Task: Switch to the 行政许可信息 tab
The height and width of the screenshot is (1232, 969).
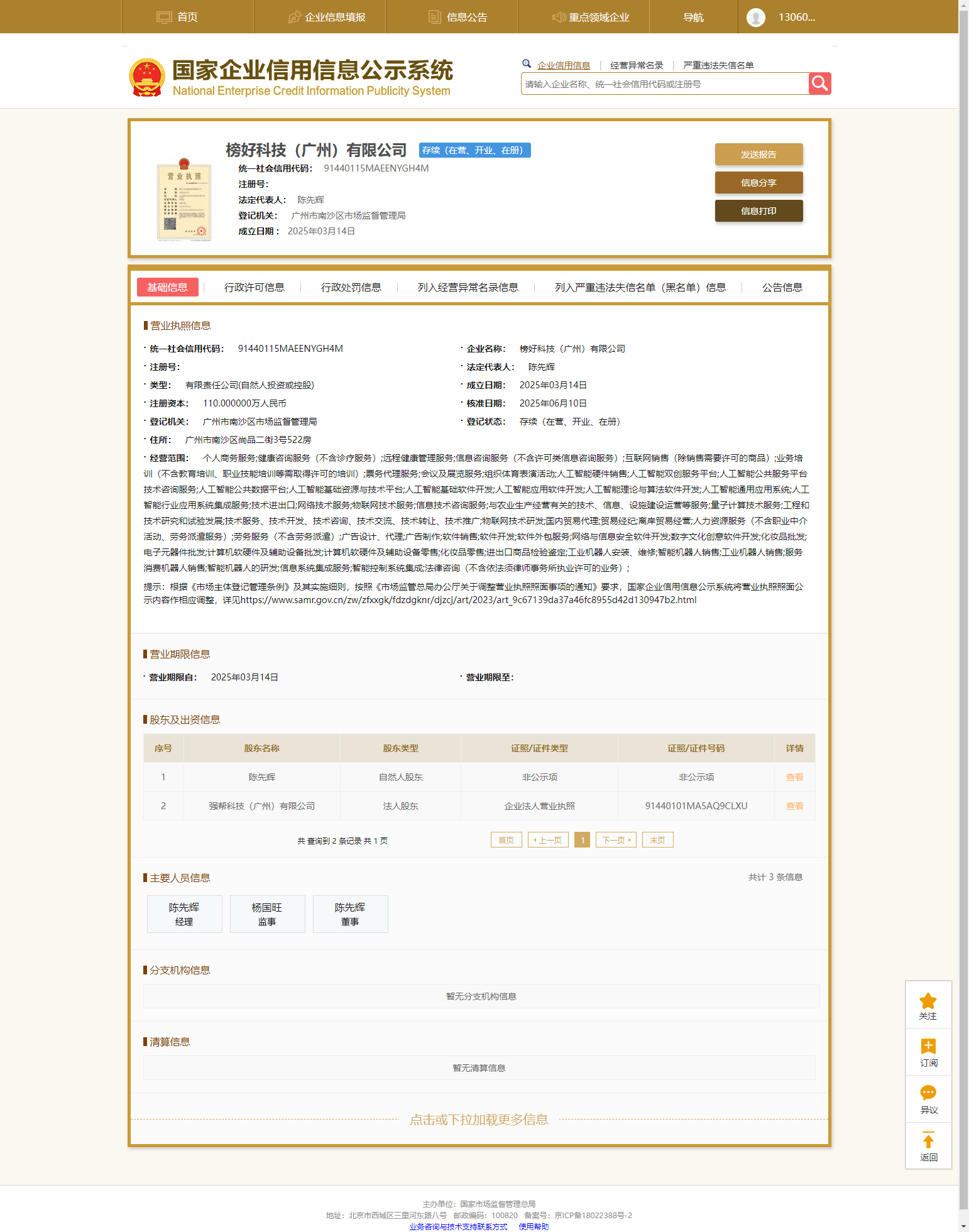Action: click(254, 287)
